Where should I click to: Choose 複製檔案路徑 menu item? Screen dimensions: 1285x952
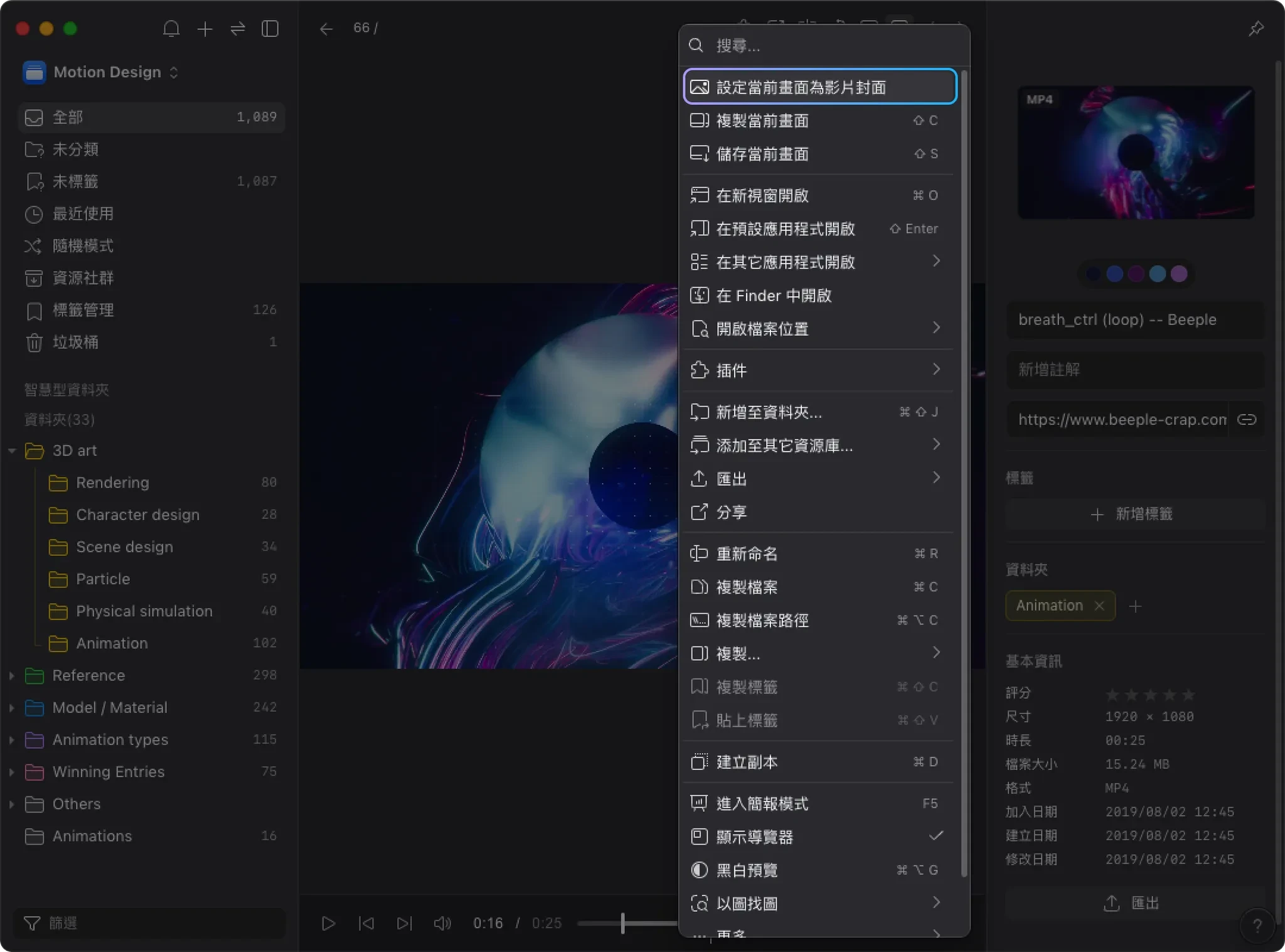pos(819,620)
